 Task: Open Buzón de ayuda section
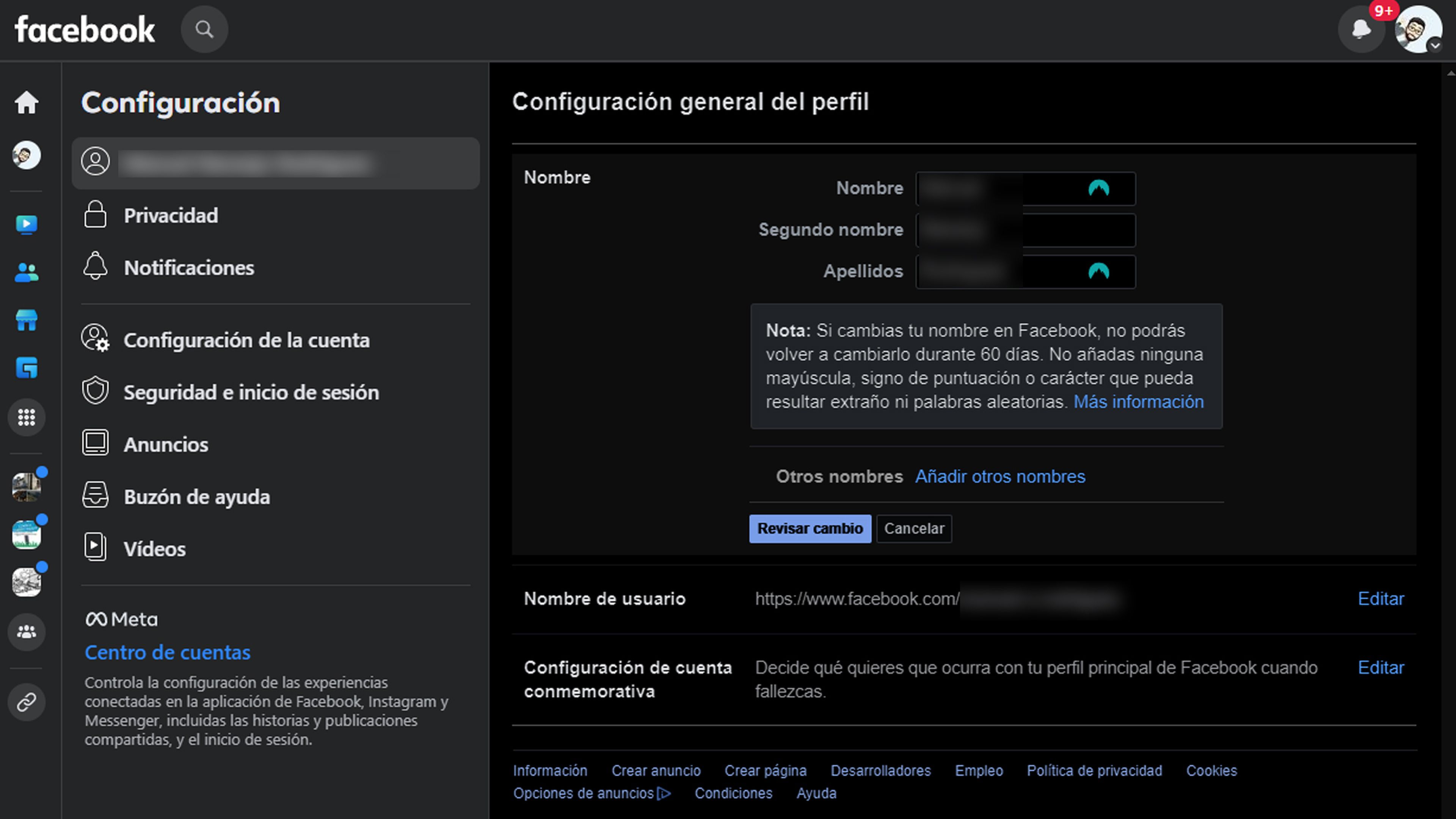tap(276, 496)
